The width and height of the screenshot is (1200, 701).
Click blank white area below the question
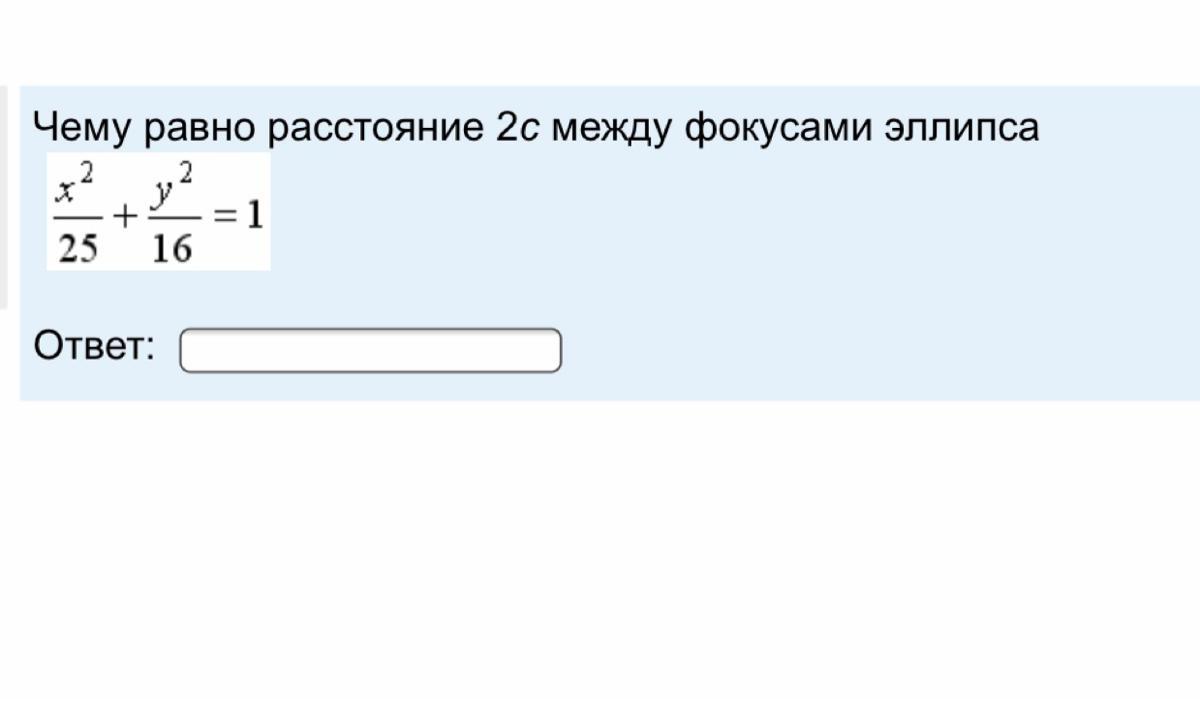pos(600,550)
